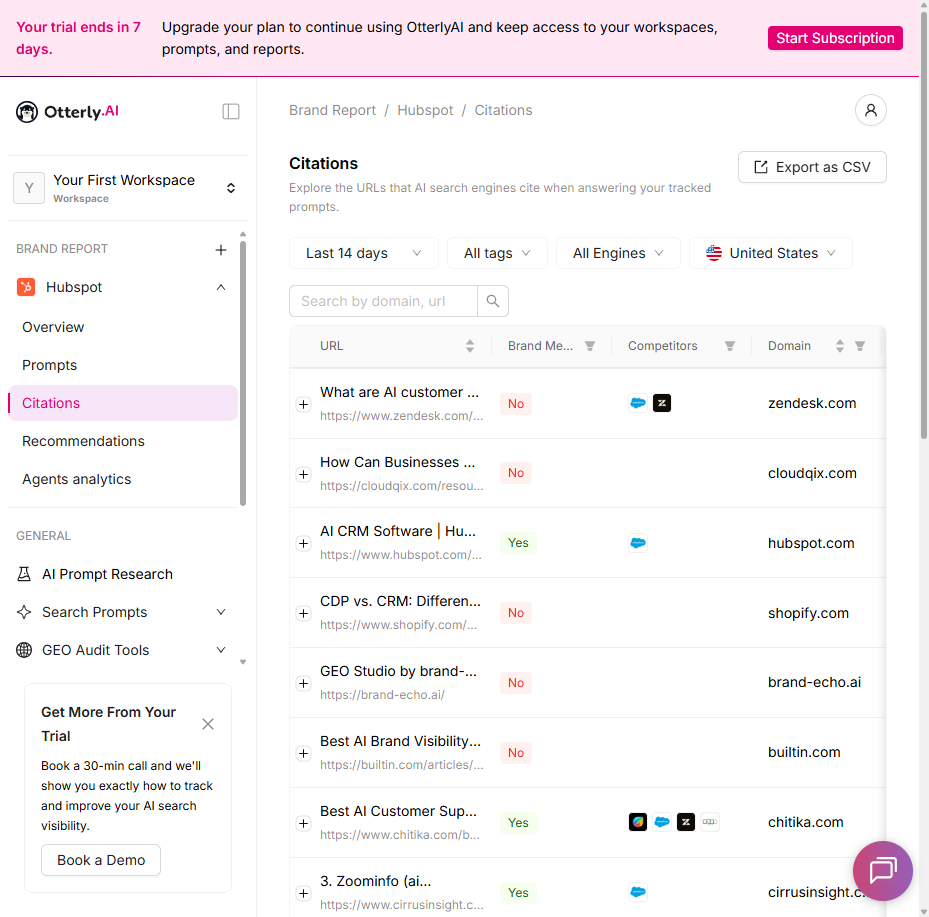The height and width of the screenshot is (917, 929).
Task: Expand the GEO Audit Tools menu
Action: [x=220, y=650]
